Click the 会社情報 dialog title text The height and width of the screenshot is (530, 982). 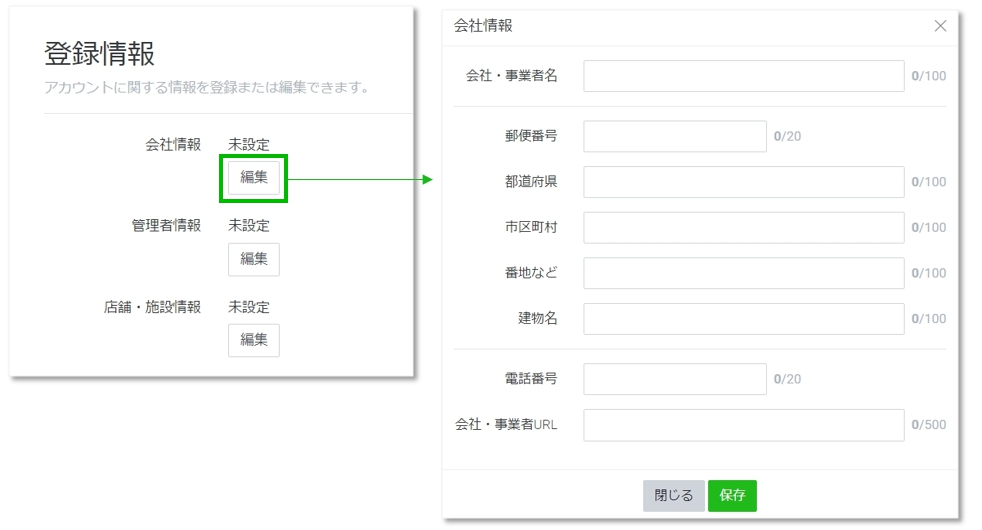(483, 25)
